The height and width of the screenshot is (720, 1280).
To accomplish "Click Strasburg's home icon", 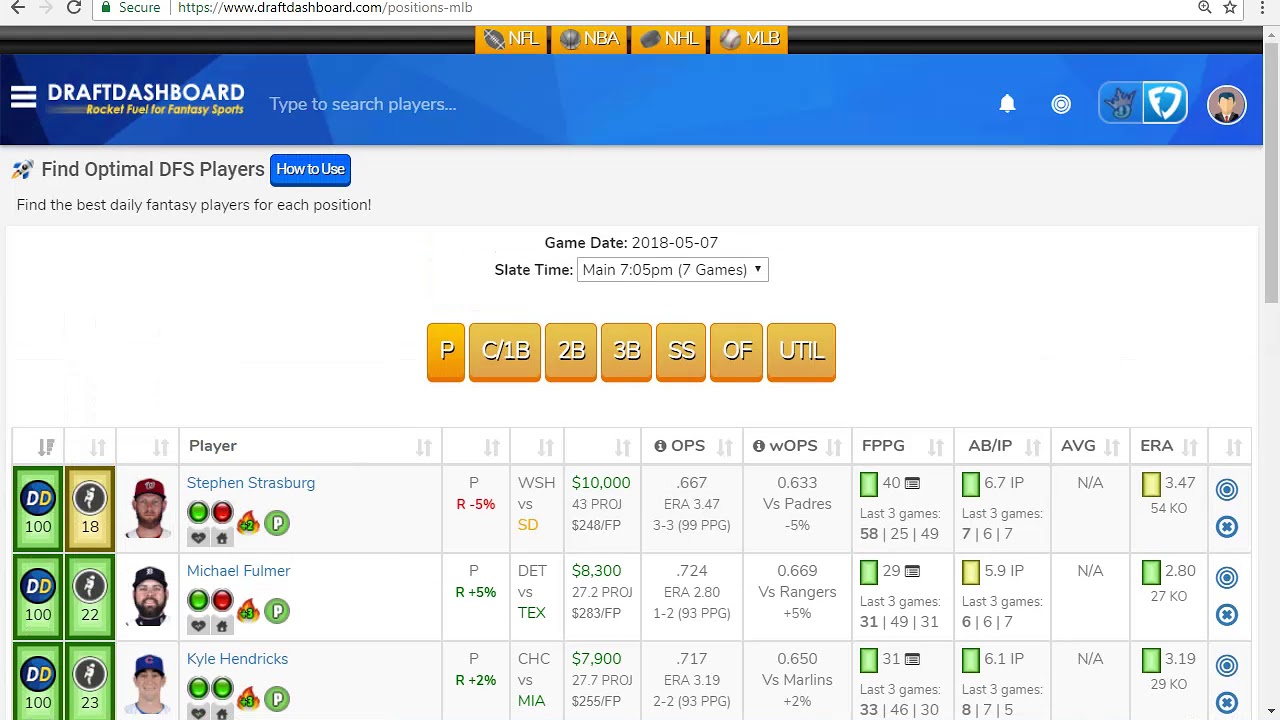I will click(x=222, y=538).
